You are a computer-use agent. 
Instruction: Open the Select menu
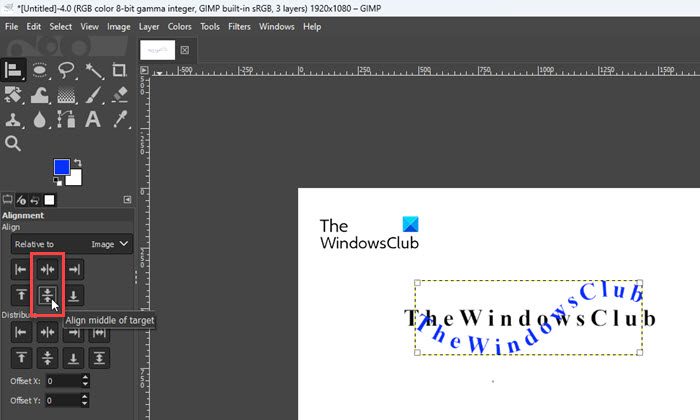[61, 26]
